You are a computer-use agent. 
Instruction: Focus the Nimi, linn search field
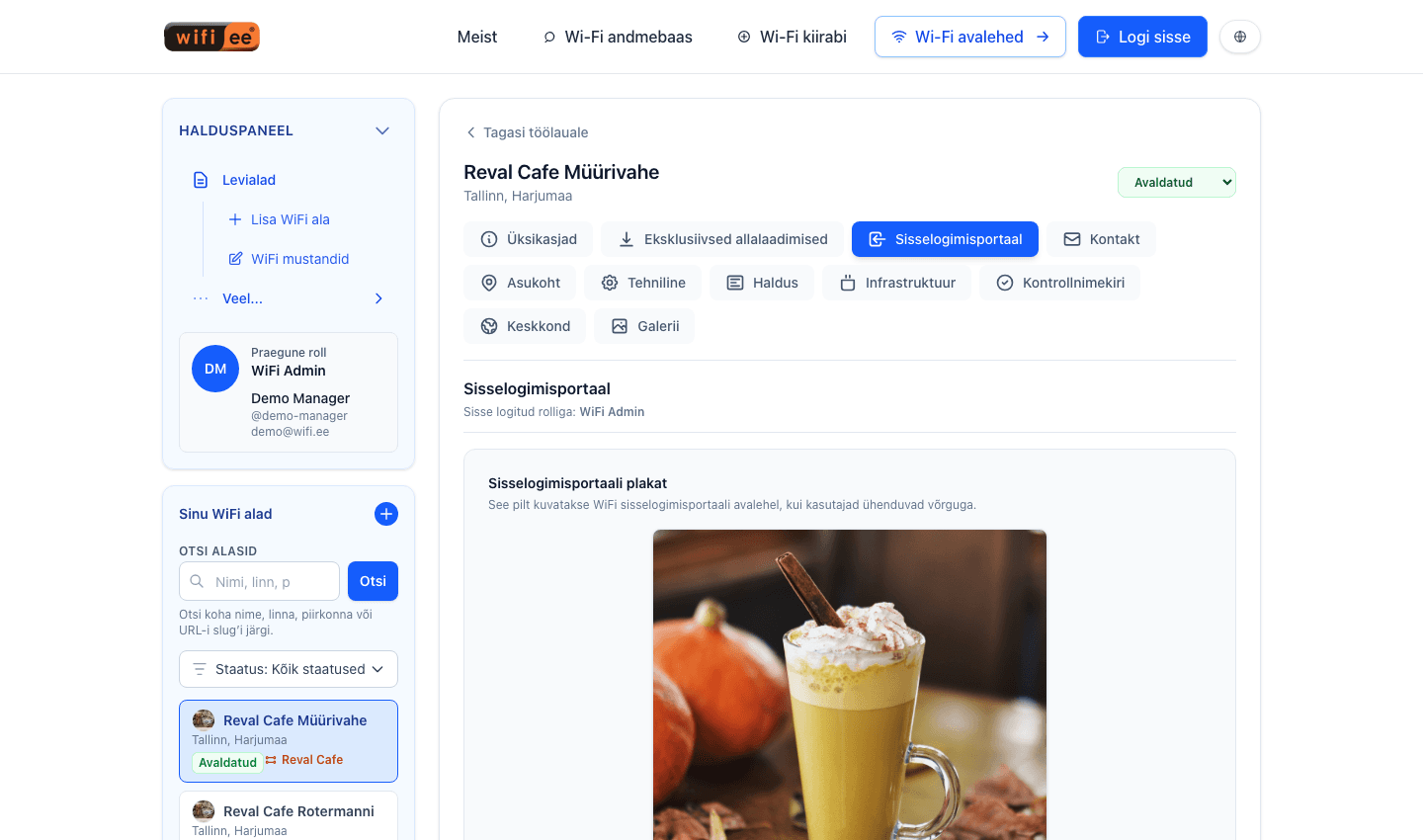(x=259, y=581)
